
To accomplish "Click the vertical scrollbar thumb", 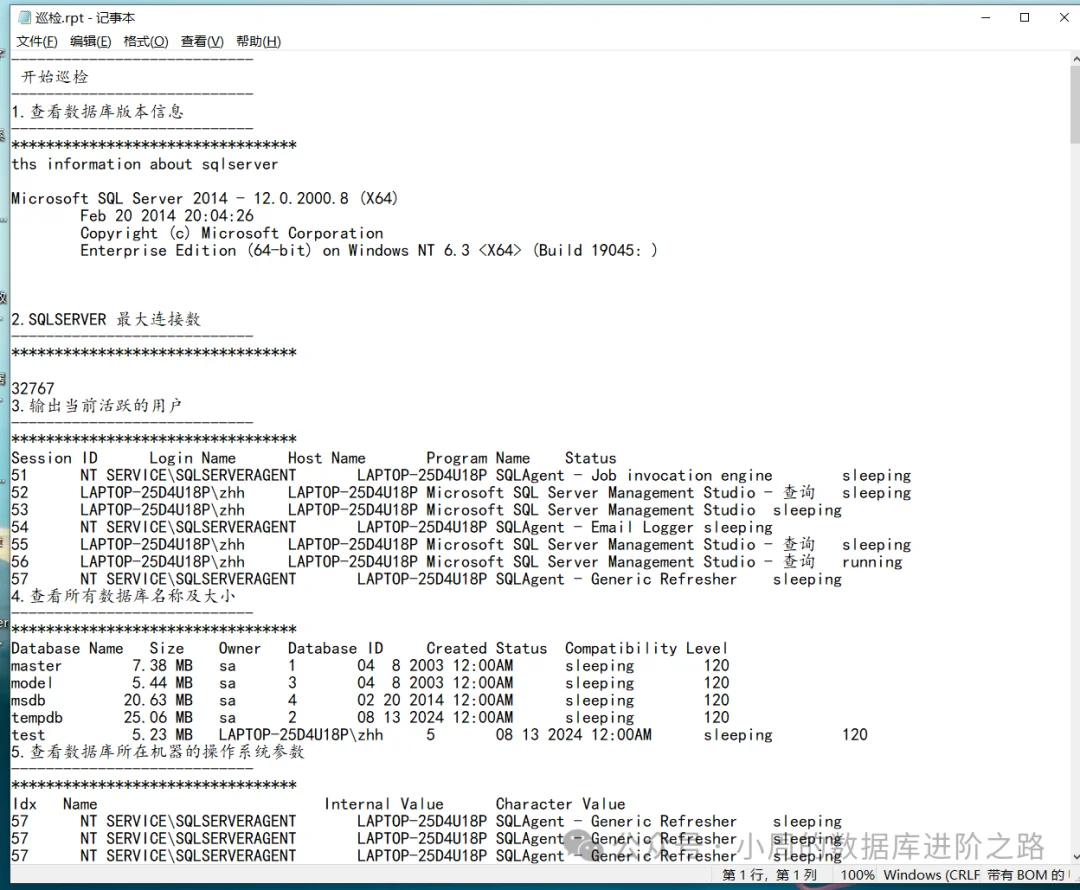I will coord(1075,105).
